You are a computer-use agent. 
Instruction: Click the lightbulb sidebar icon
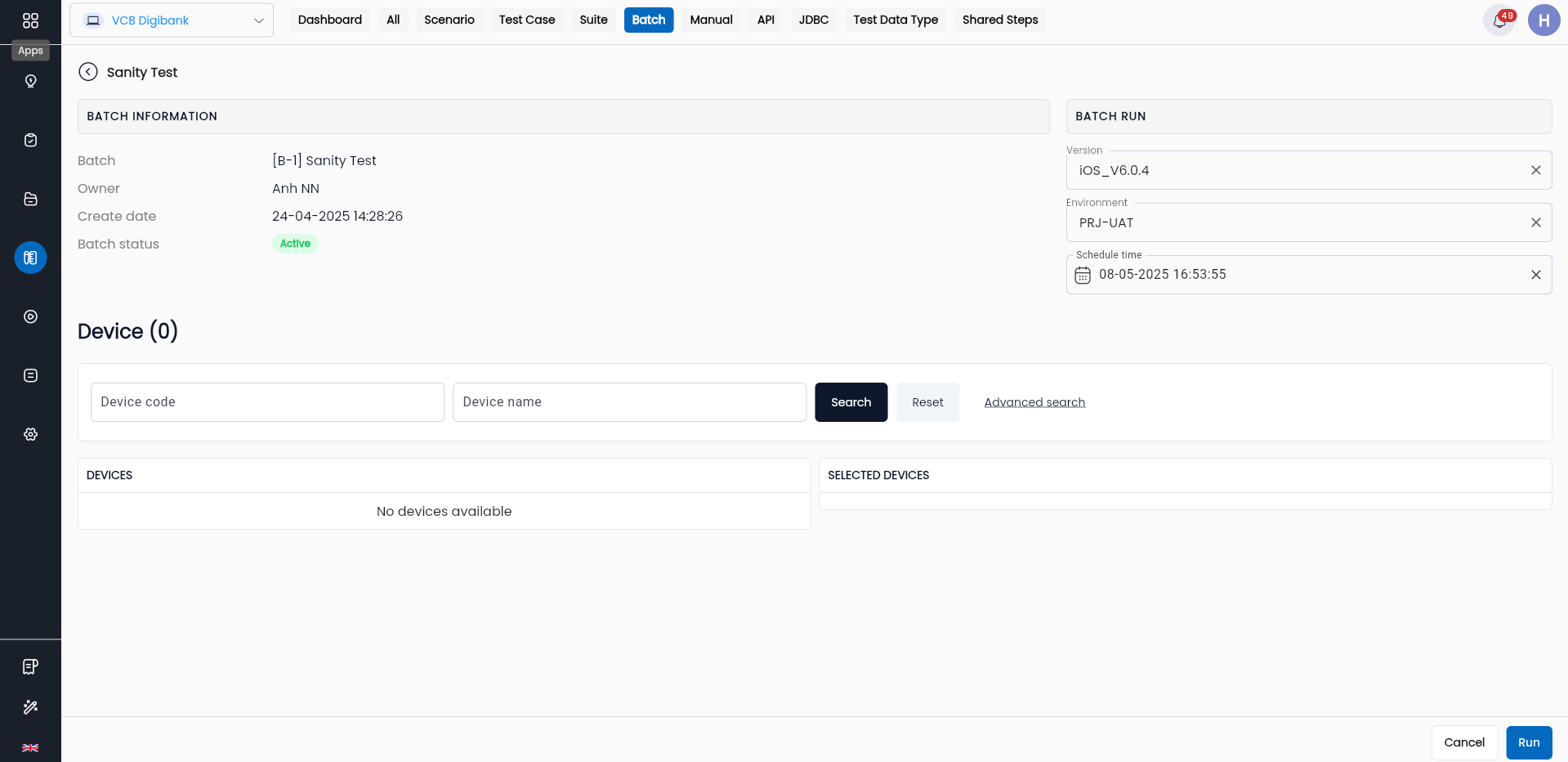30,81
